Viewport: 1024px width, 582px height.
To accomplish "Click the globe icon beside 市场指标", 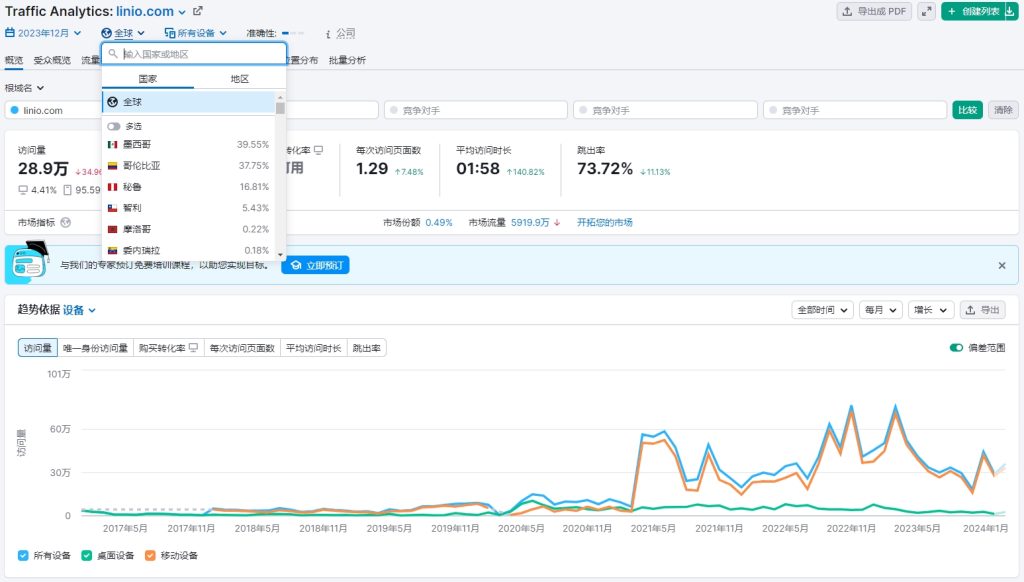I will 65,223.
